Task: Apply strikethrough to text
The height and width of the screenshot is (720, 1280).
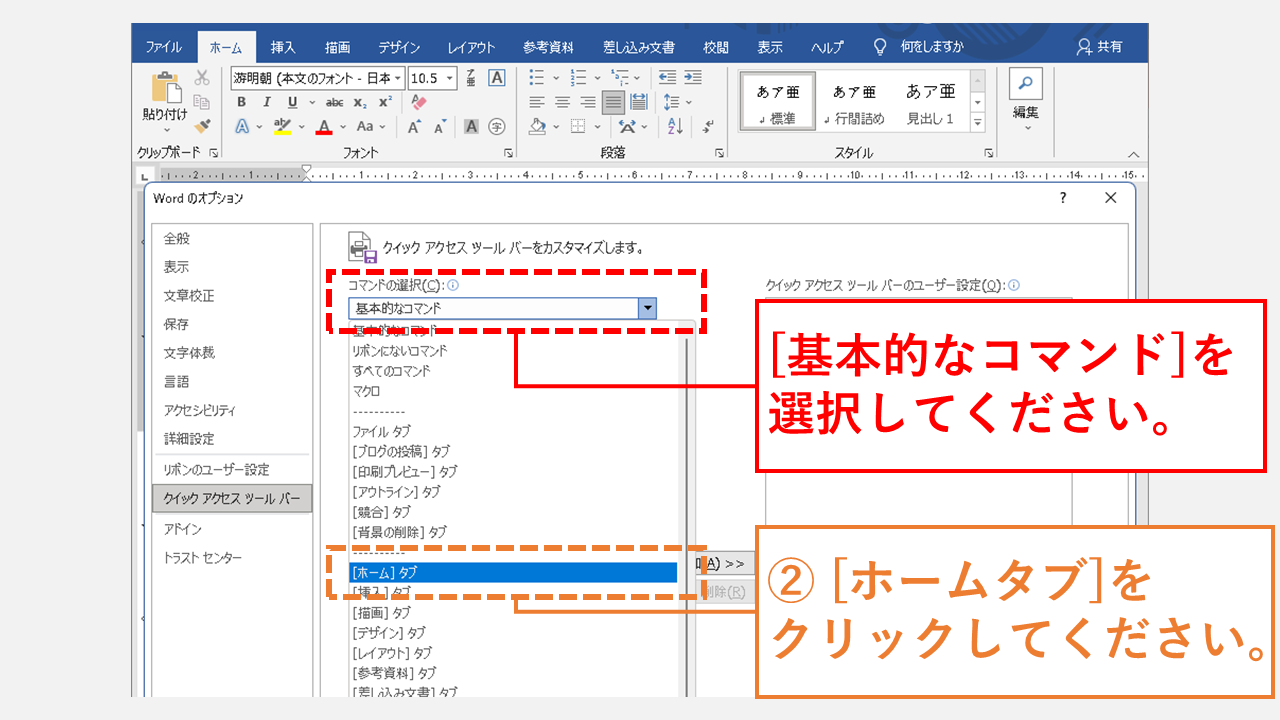Action: [336, 101]
